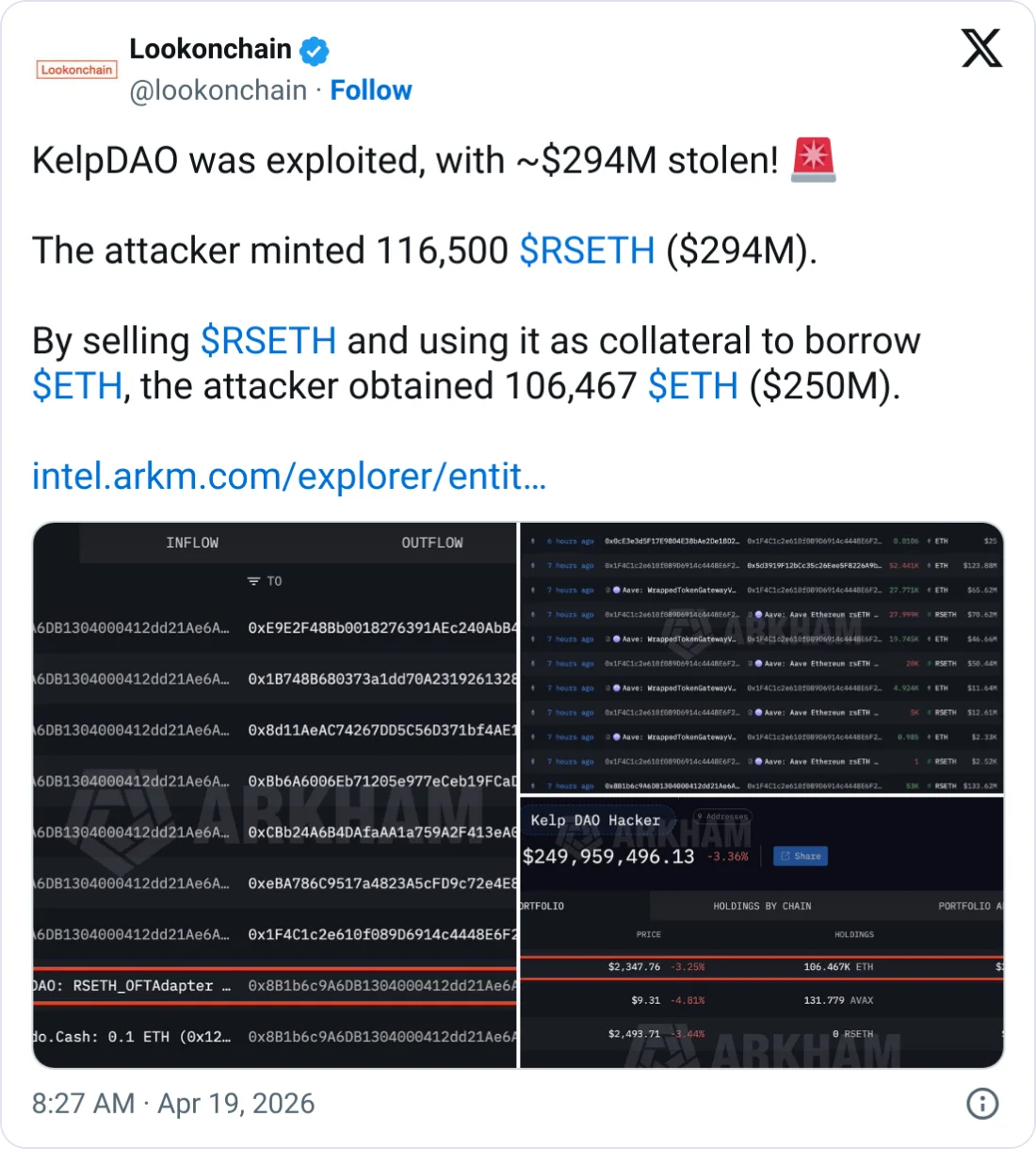Select the HOLDINGS BY CHAIN tab
This screenshot has width=1036, height=1149.
762,906
